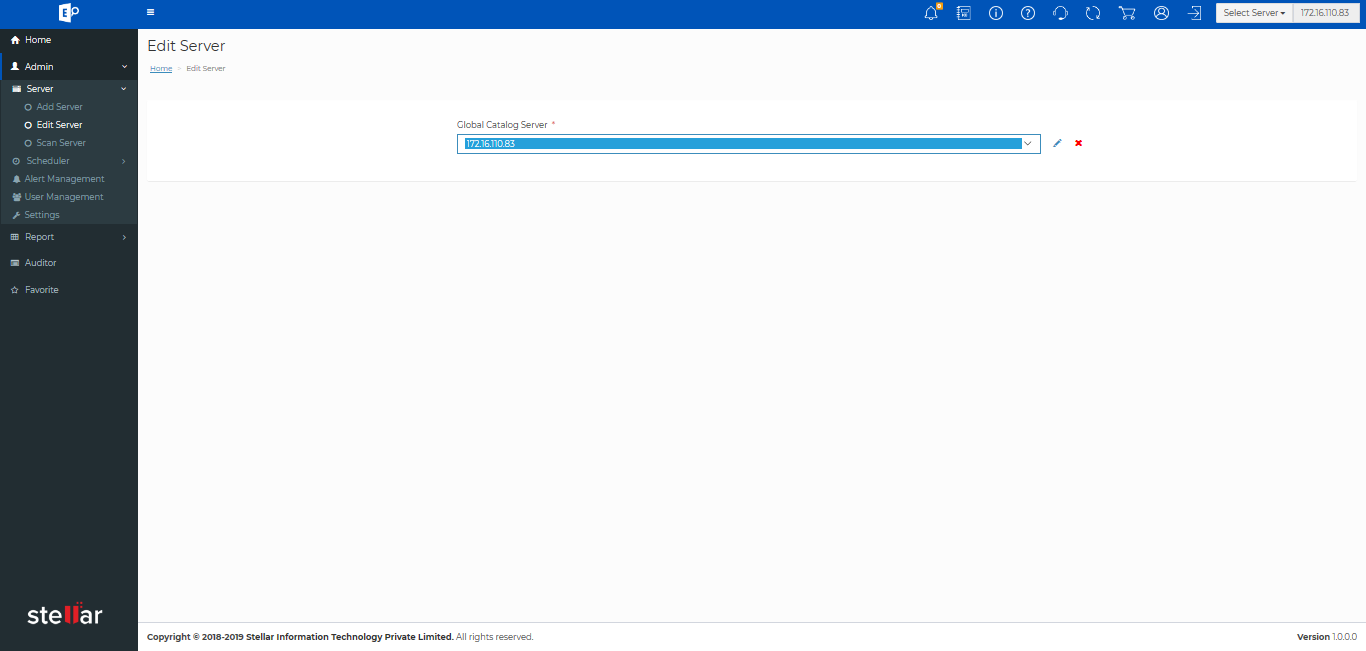Delete server using the red X icon
The height and width of the screenshot is (651, 1366).
1078,143
